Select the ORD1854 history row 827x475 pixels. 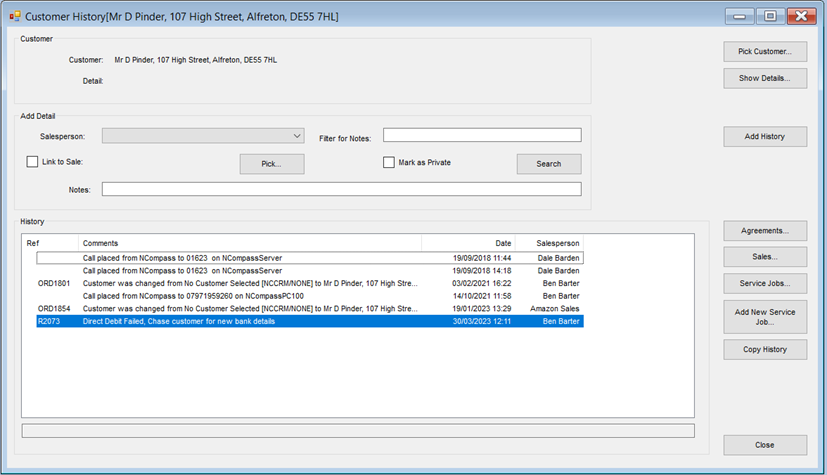point(300,309)
